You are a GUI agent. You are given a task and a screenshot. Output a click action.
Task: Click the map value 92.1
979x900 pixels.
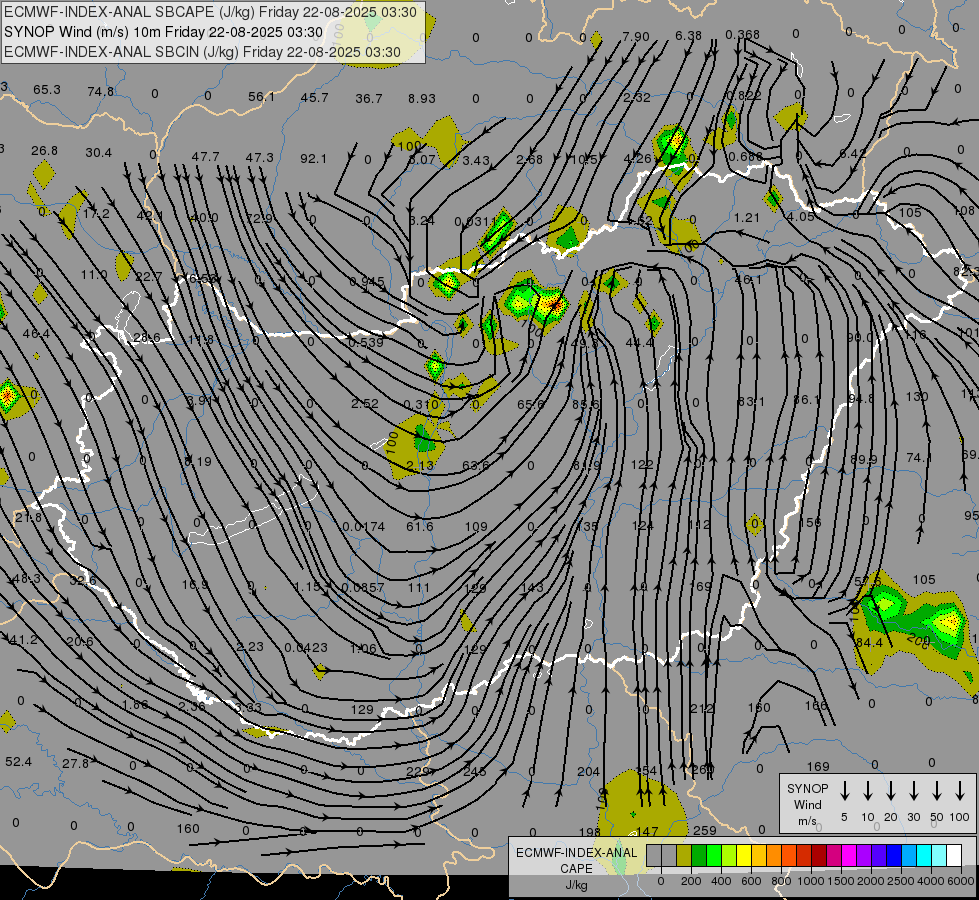click(313, 159)
